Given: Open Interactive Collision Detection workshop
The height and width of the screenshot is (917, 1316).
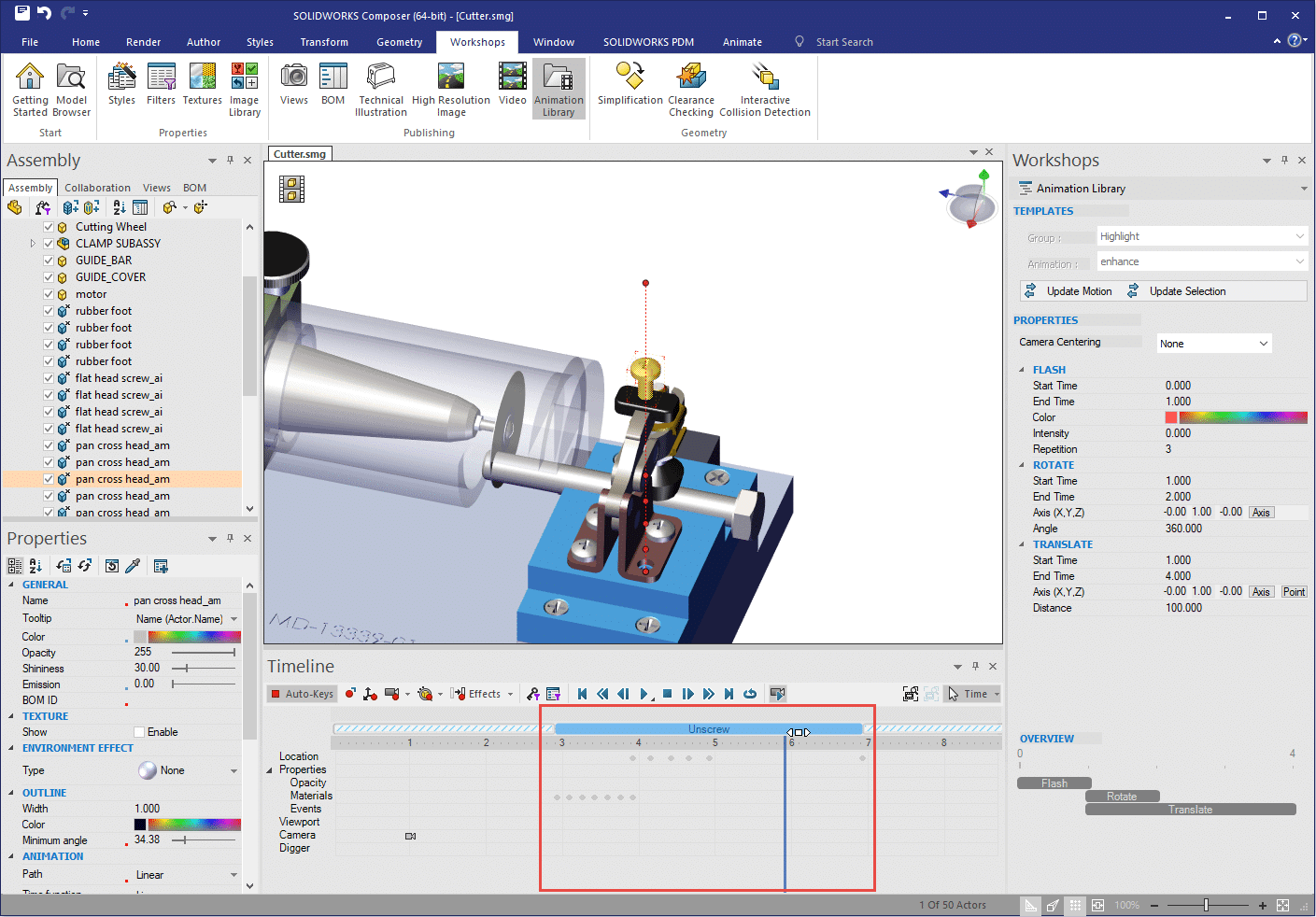Looking at the screenshot, I should click(765, 90).
